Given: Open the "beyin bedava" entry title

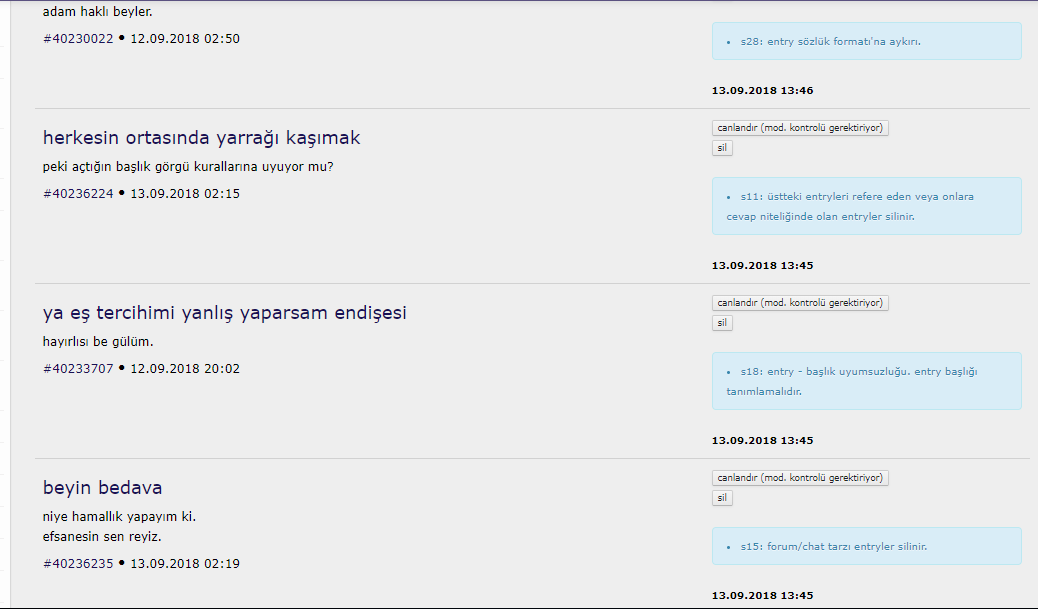Looking at the screenshot, I should tap(102, 488).
